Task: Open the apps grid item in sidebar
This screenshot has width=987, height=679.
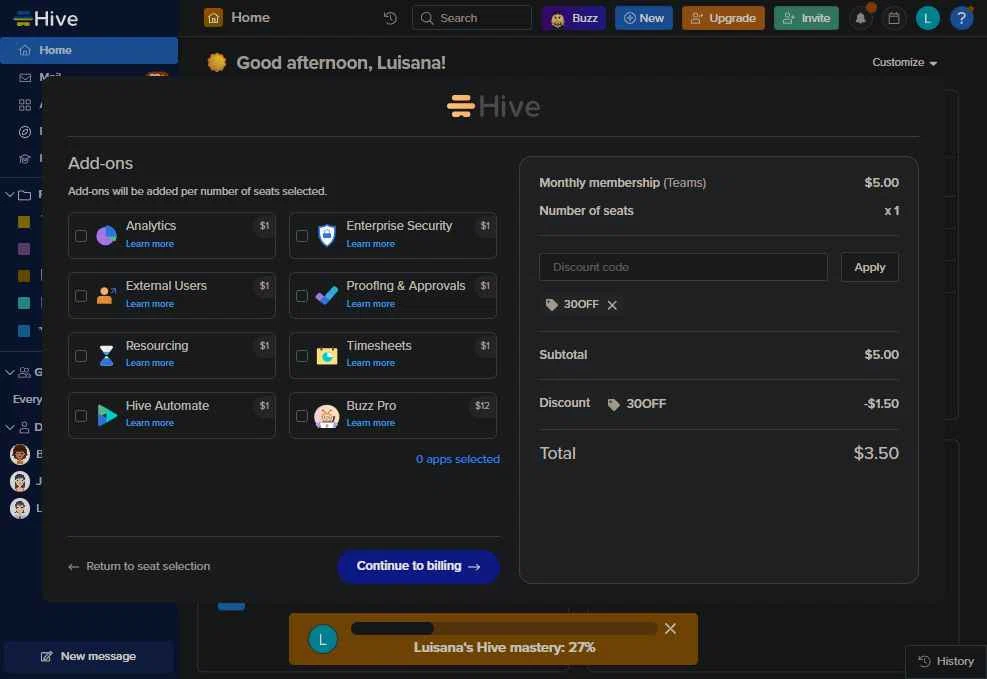Action: point(25,105)
